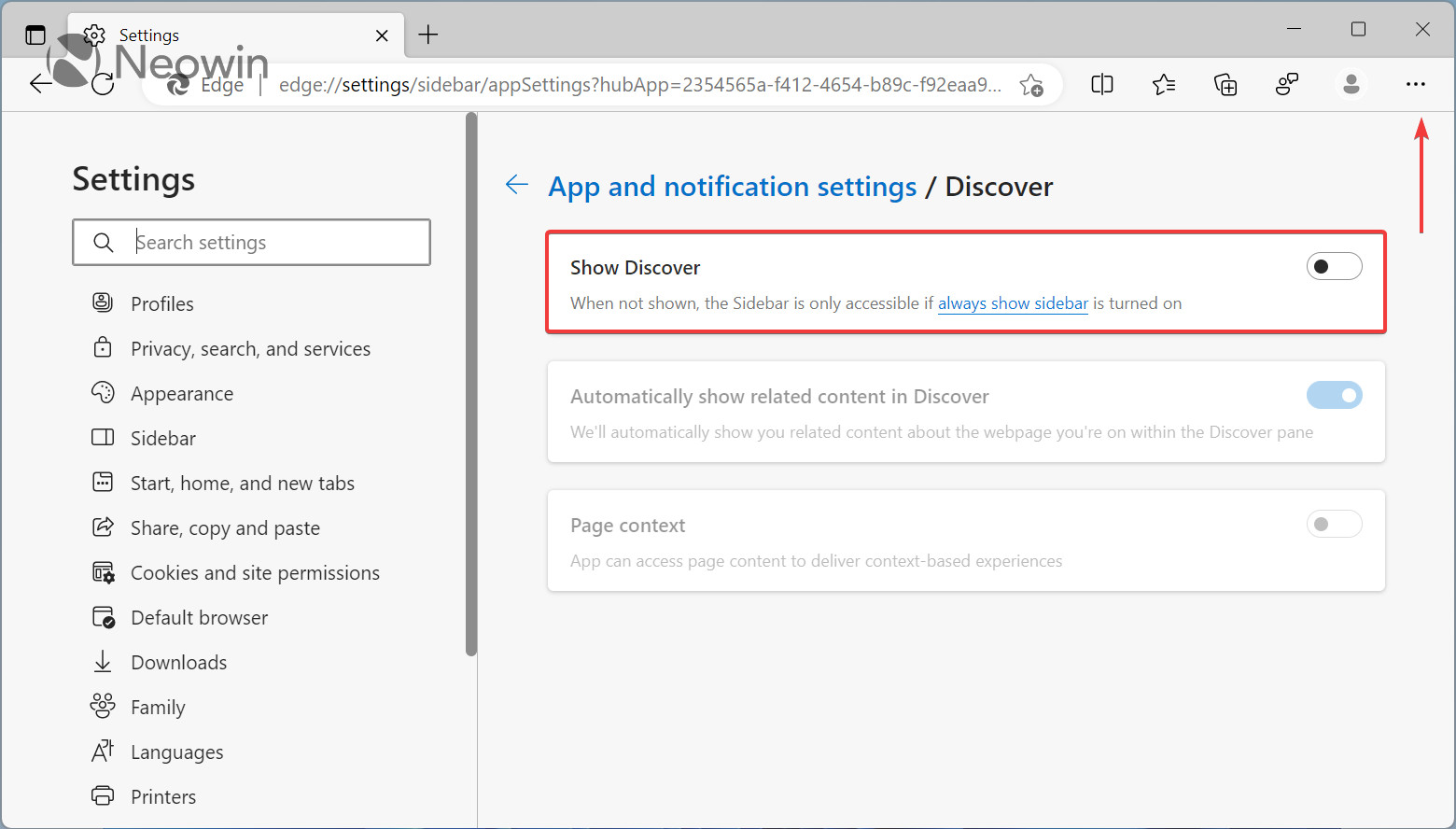Go back using browser back arrow
Image resolution: width=1456 pixels, height=829 pixels.
tap(40, 84)
